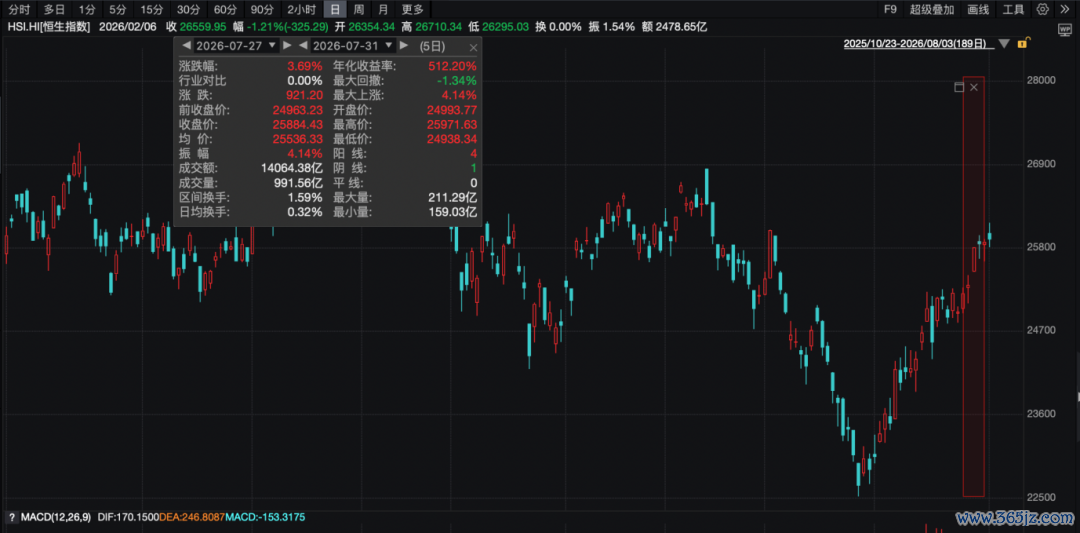Select the 日 daily period tab
The width and height of the screenshot is (1080, 533).
[335, 10]
